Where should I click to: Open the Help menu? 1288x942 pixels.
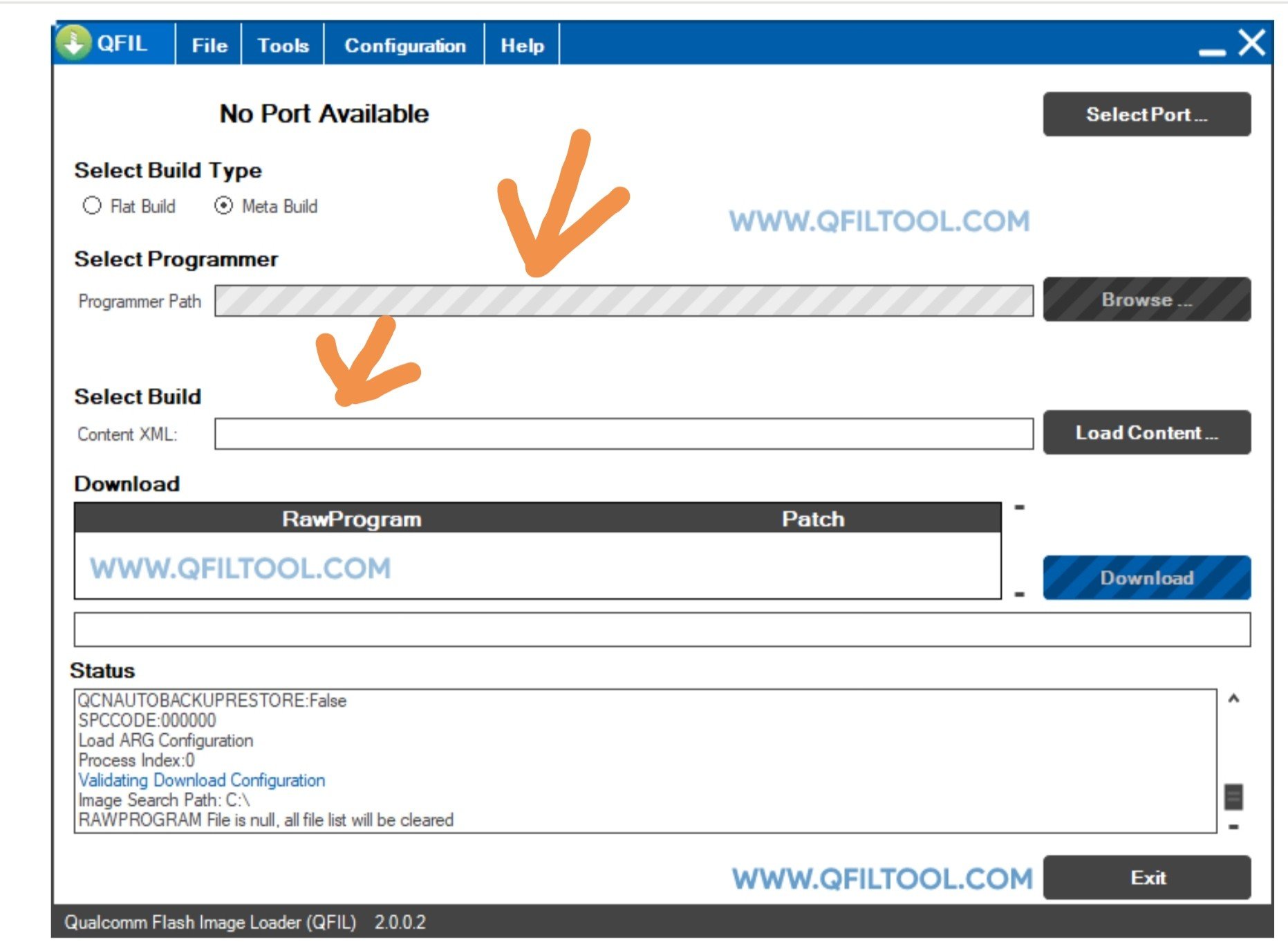pos(522,45)
